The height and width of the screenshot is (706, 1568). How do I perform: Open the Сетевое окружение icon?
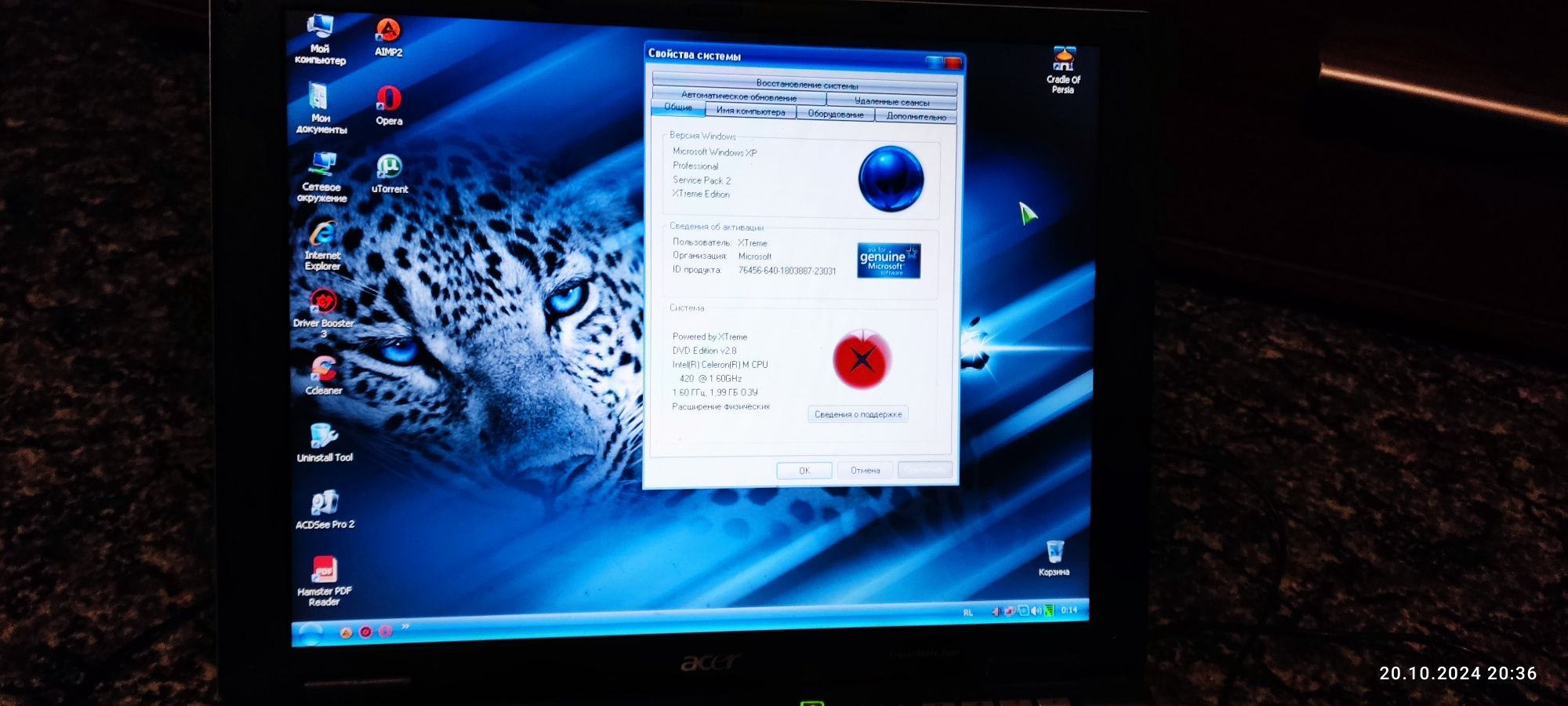coord(321,177)
